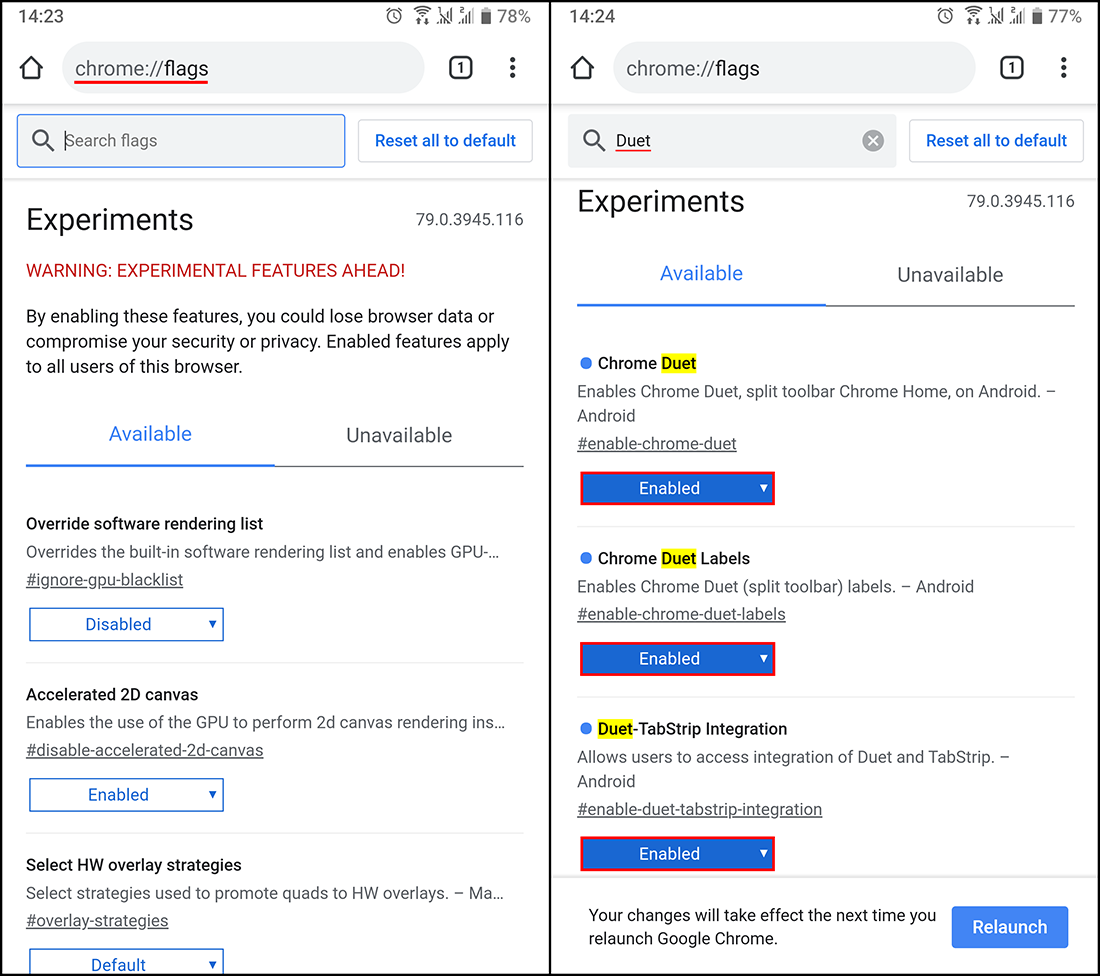Follow the #overlay-strategies link

[x=97, y=921]
